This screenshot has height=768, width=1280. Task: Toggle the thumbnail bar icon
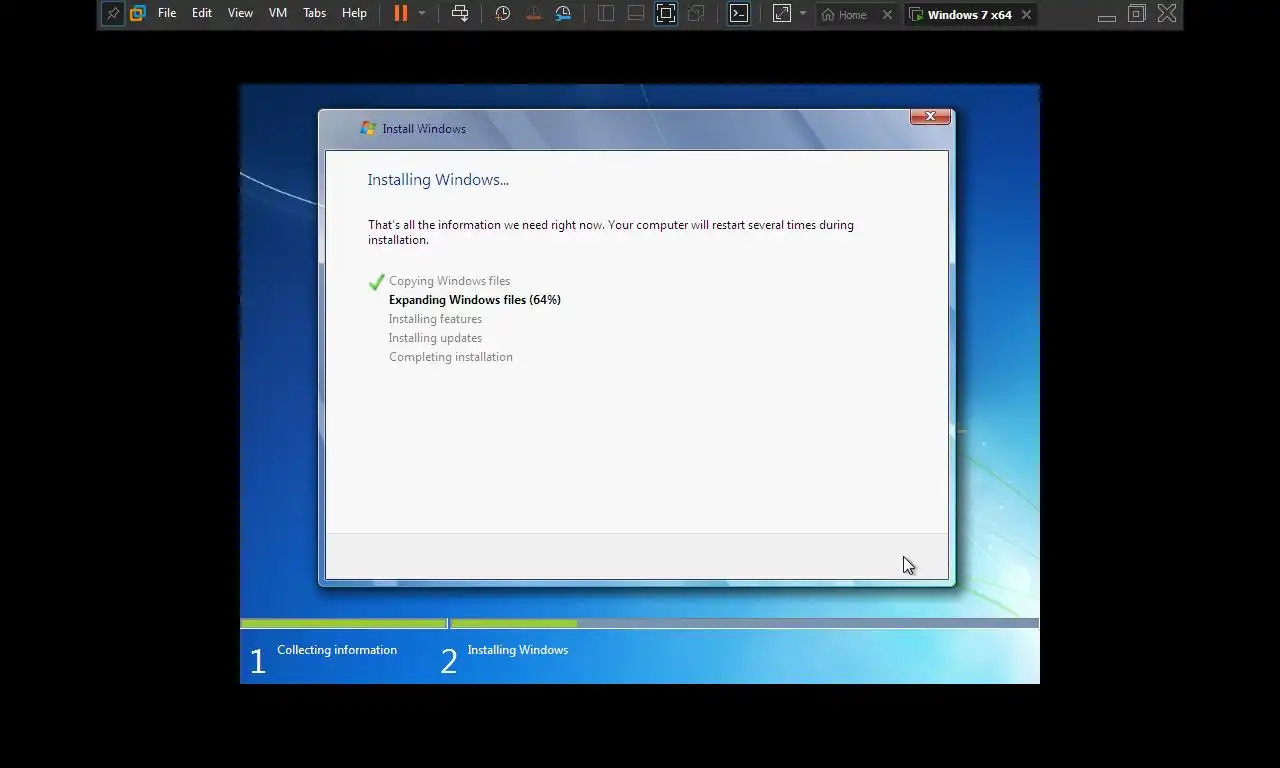tap(636, 14)
